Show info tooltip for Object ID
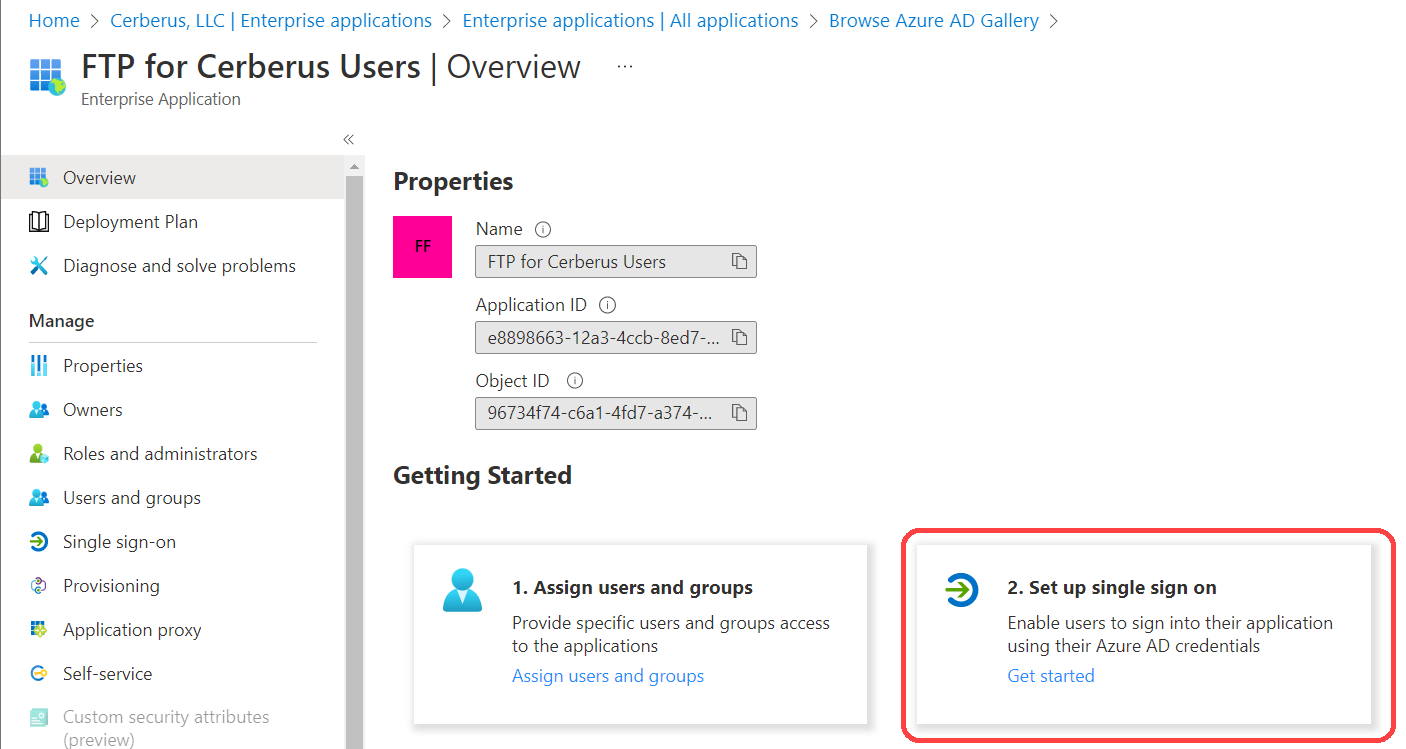This screenshot has width=1406, height=749. (x=574, y=381)
